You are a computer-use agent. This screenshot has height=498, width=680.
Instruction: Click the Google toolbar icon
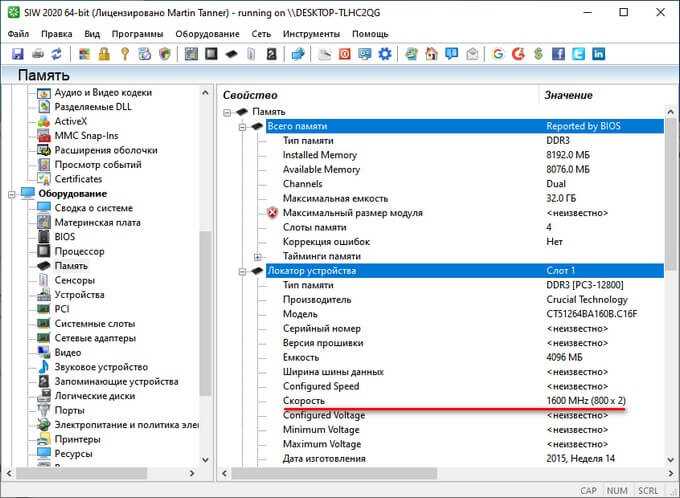pos(498,54)
